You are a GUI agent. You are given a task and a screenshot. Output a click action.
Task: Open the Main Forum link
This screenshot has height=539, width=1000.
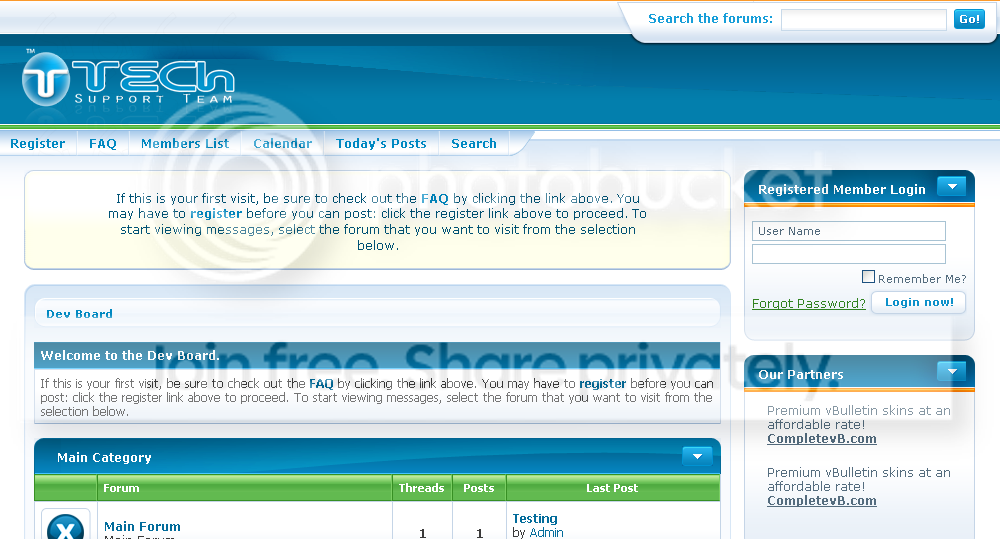pyautogui.click(x=142, y=526)
